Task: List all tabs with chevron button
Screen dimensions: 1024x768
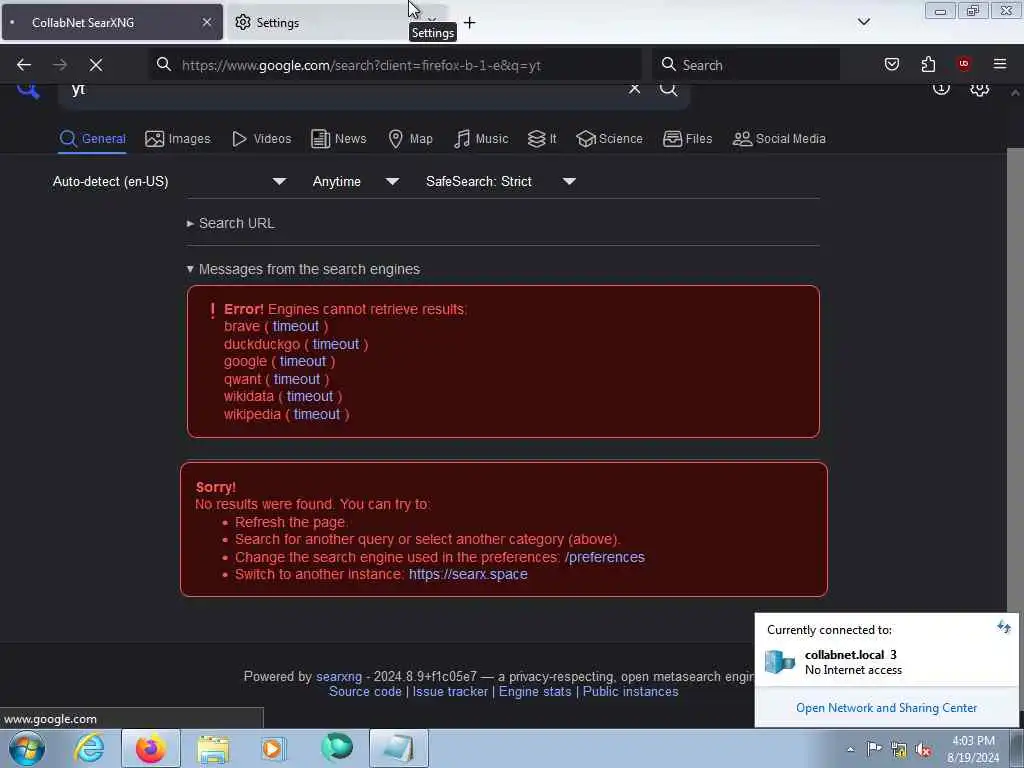Action: pos(863,22)
